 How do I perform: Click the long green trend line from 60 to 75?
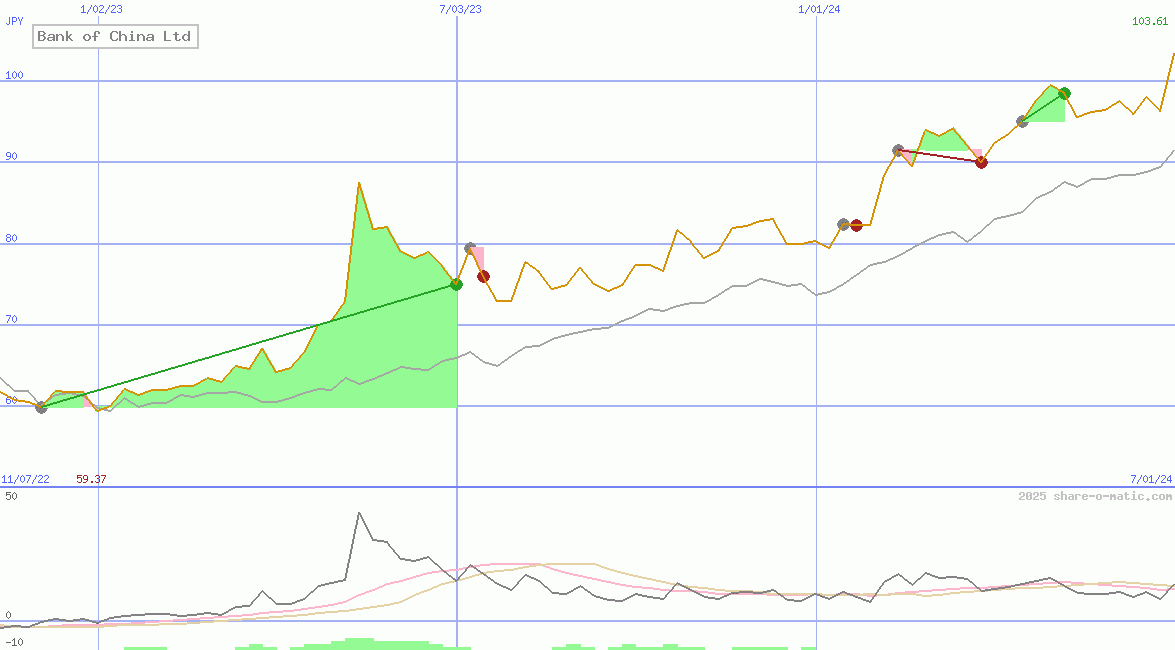250,347
